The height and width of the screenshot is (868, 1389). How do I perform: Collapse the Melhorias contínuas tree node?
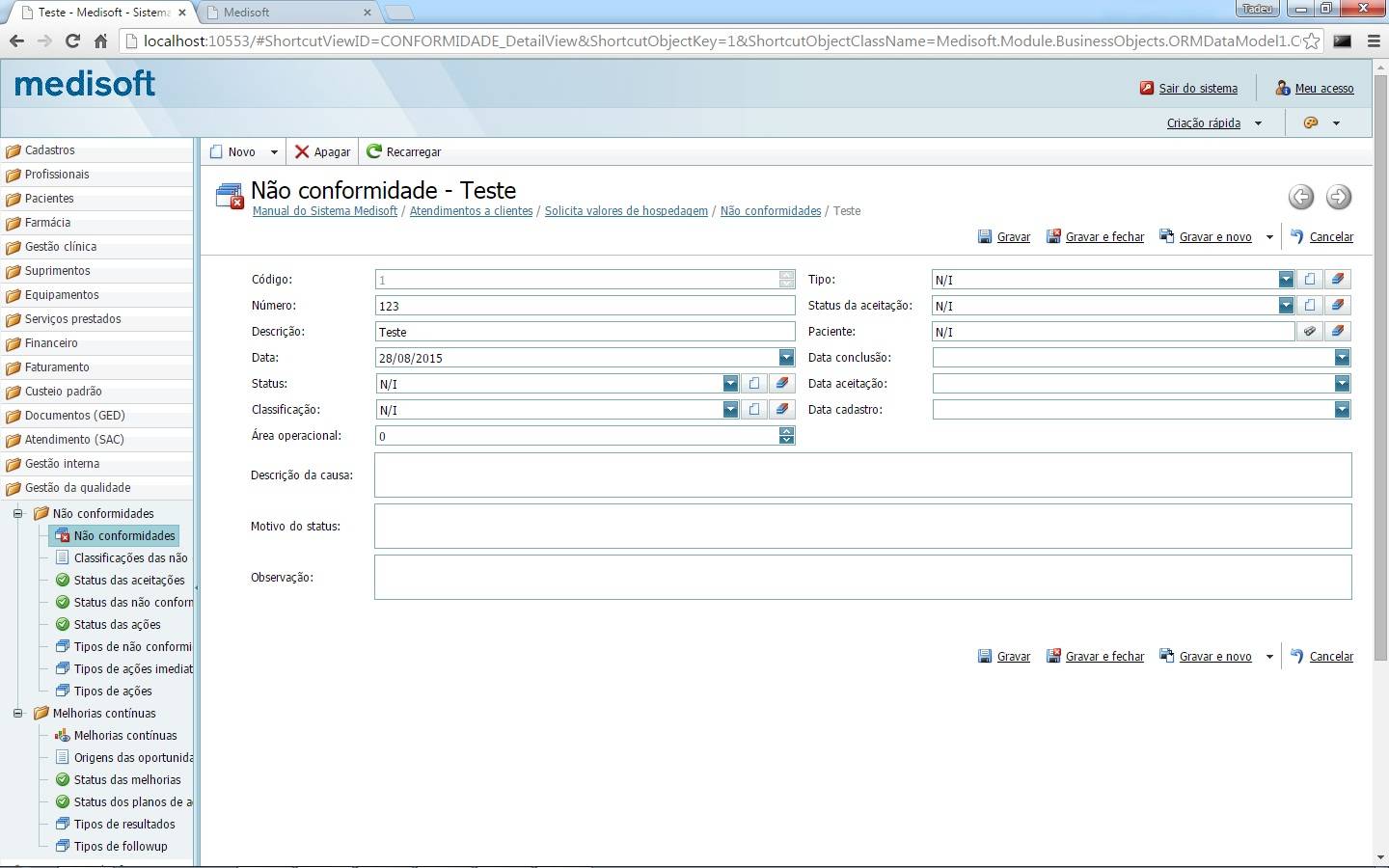point(17,714)
